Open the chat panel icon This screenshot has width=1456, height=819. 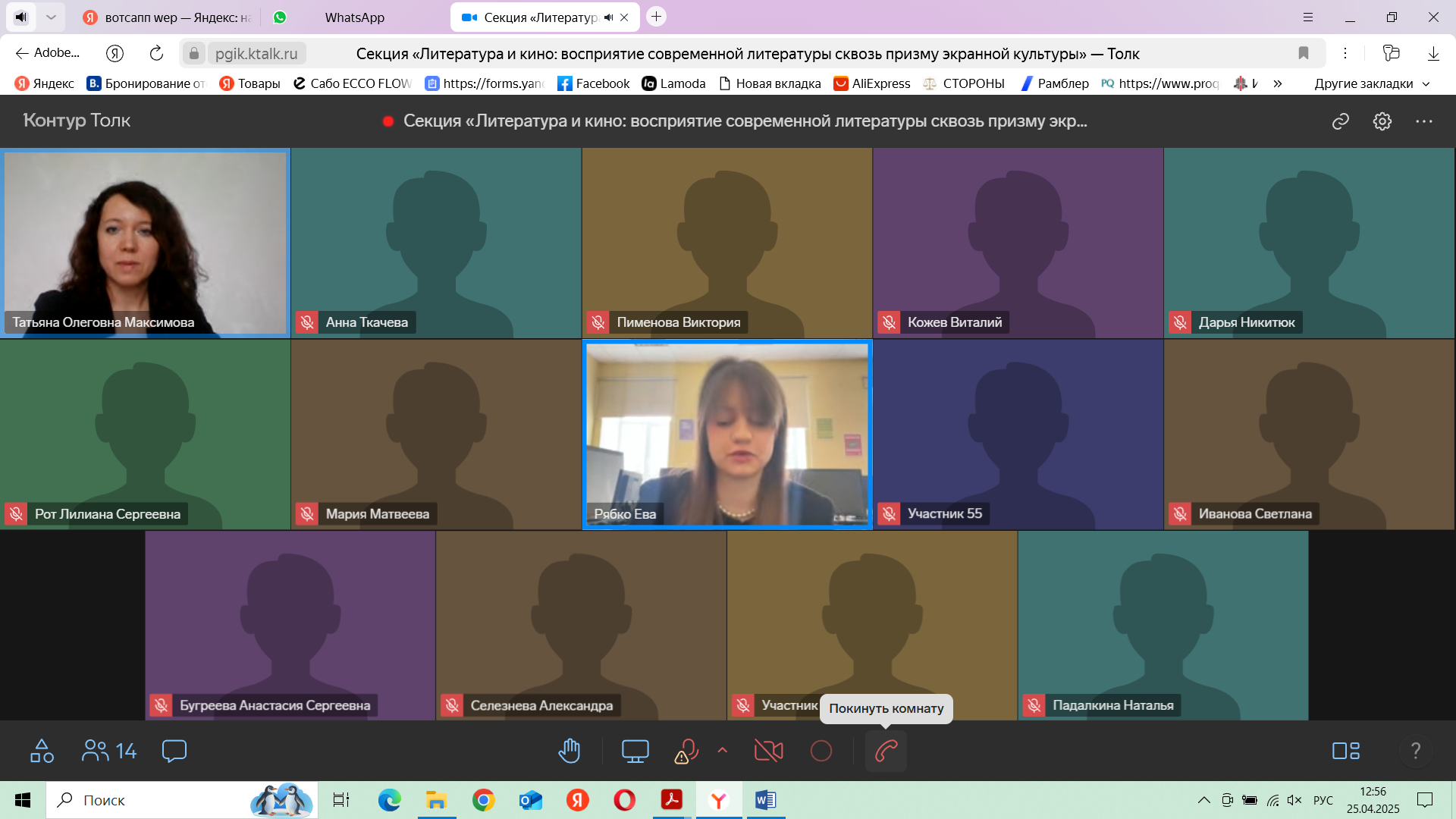174,751
